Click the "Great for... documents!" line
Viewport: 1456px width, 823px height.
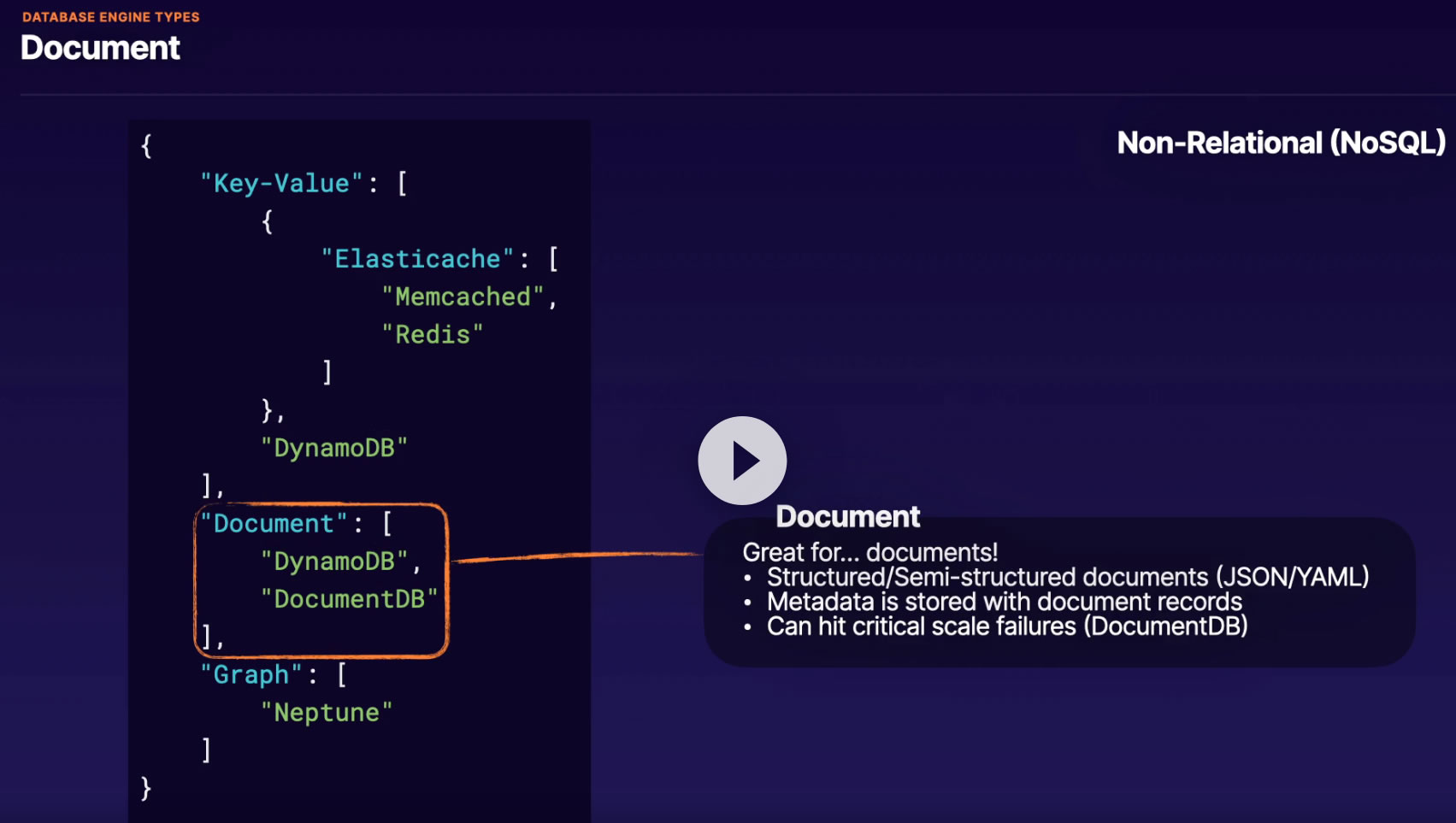click(870, 552)
